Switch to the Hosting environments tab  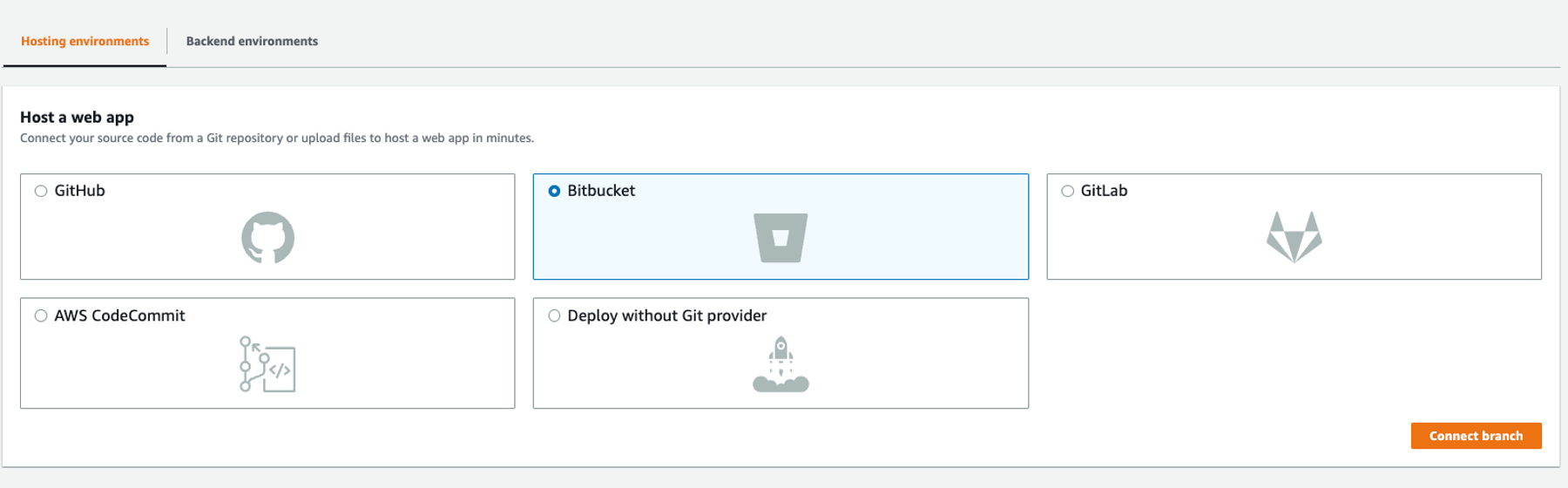coord(84,41)
